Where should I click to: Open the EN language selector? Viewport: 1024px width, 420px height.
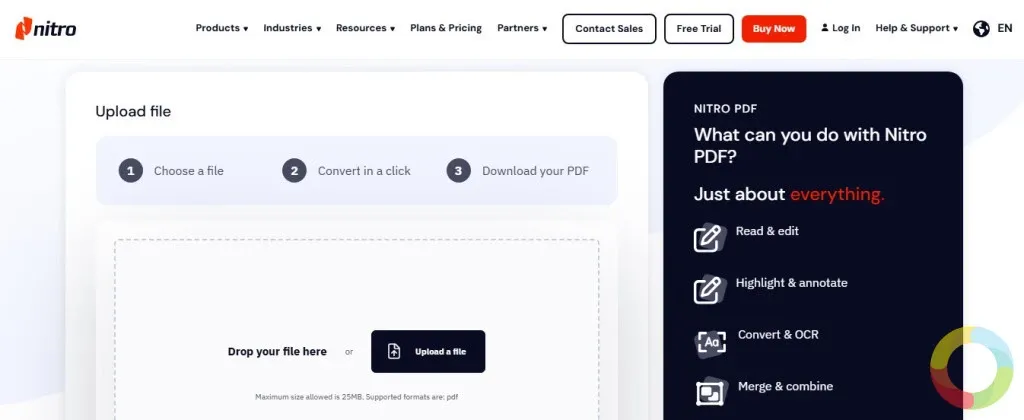pyautogui.click(x=1004, y=28)
